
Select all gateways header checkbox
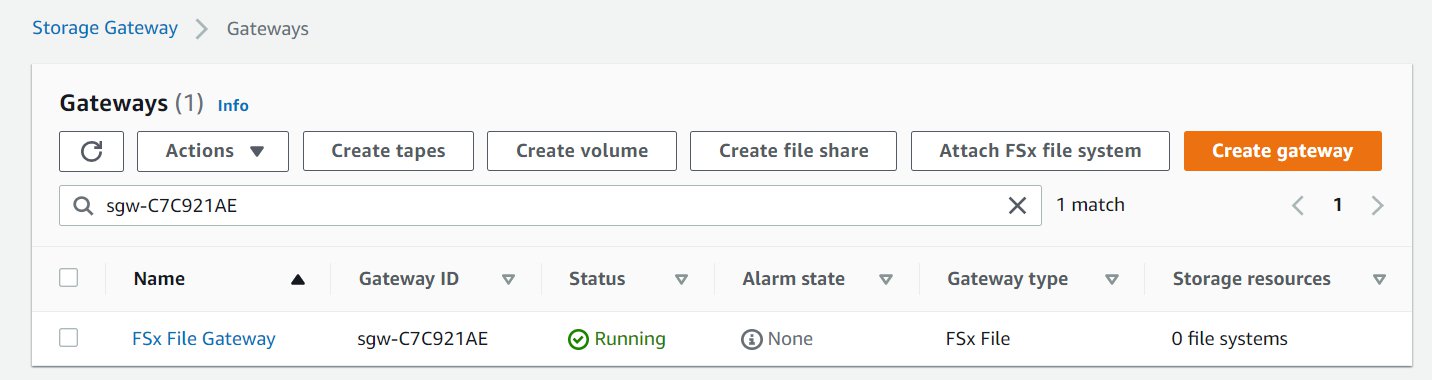[x=69, y=278]
